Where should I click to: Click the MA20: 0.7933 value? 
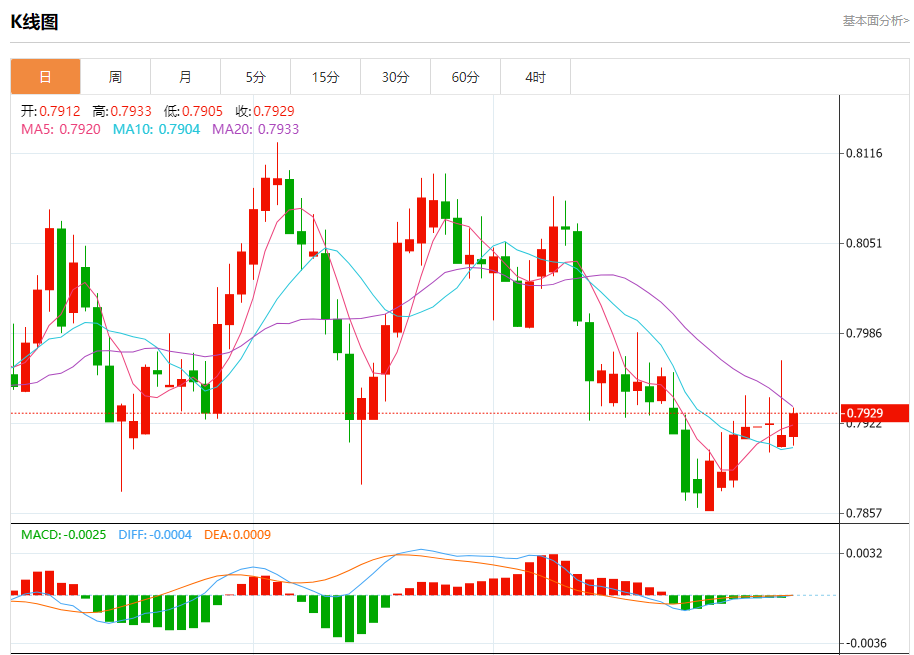pyautogui.click(x=255, y=129)
